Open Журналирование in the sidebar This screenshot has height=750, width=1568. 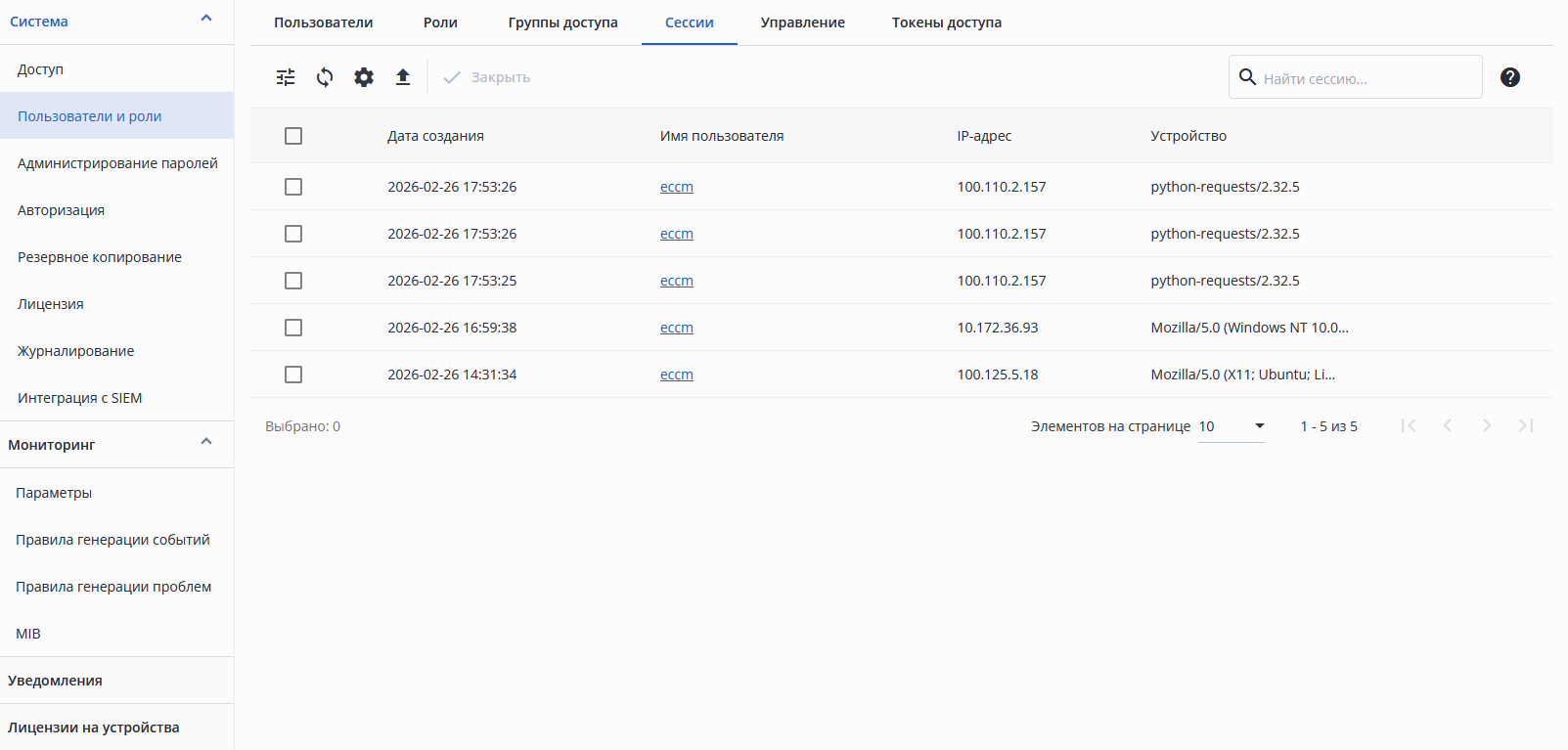(x=76, y=351)
